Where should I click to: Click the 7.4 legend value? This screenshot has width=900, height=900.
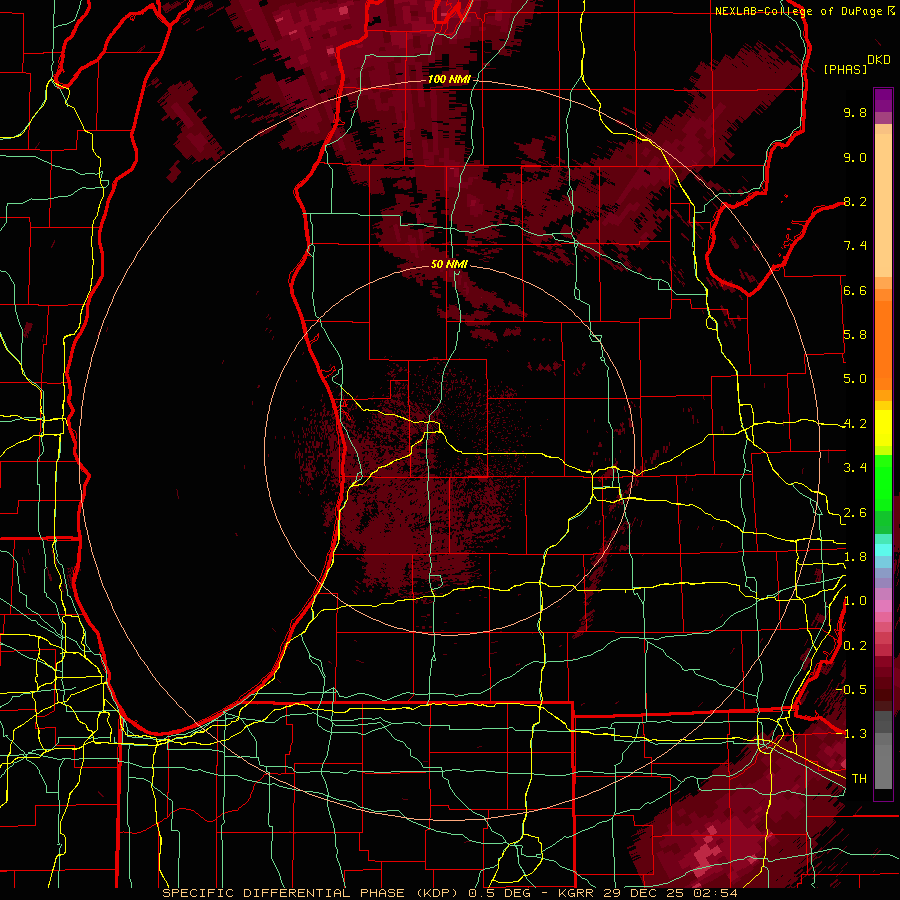pos(855,246)
